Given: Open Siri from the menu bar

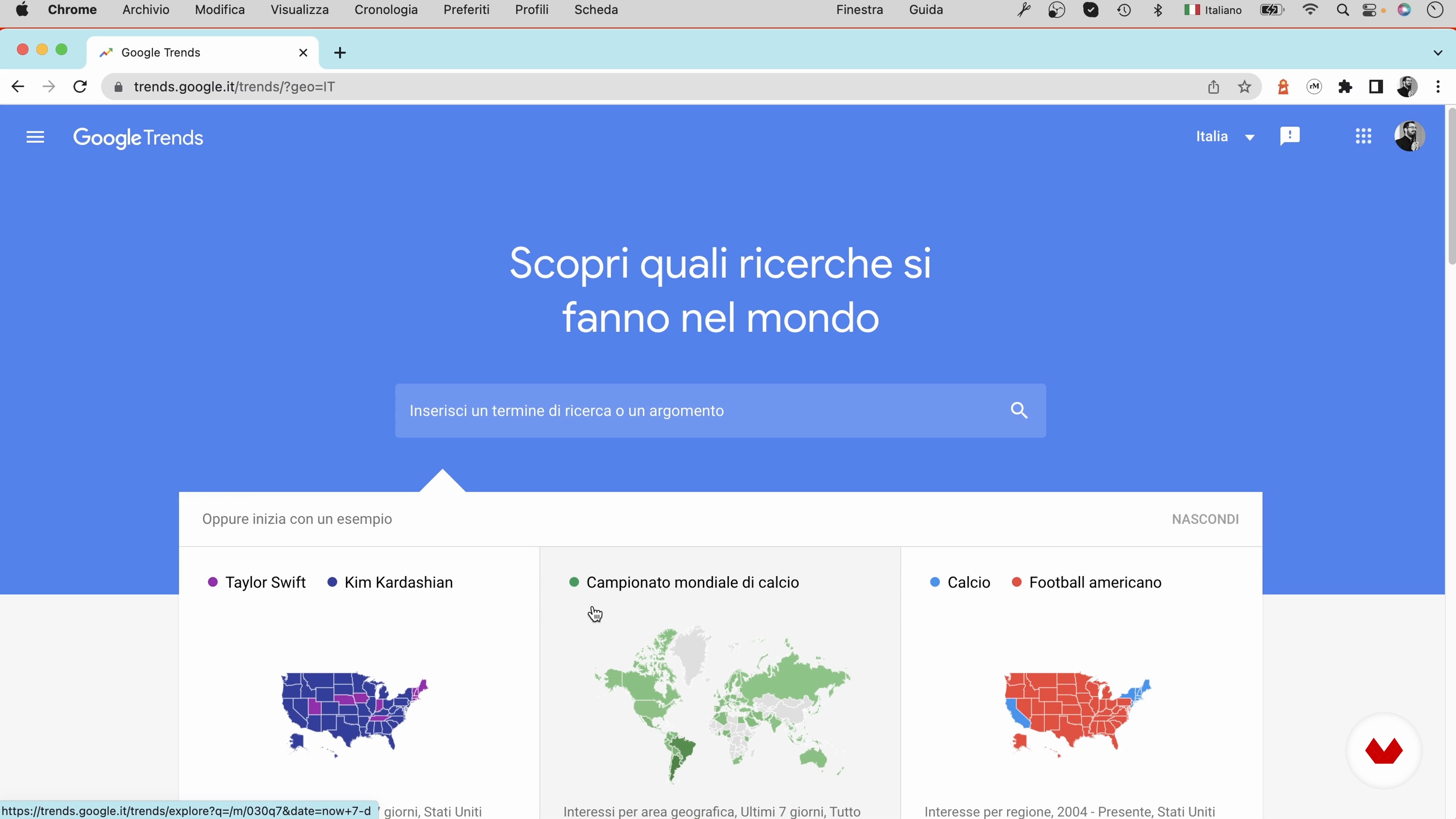Looking at the screenshot, I should coord(1404,9).
